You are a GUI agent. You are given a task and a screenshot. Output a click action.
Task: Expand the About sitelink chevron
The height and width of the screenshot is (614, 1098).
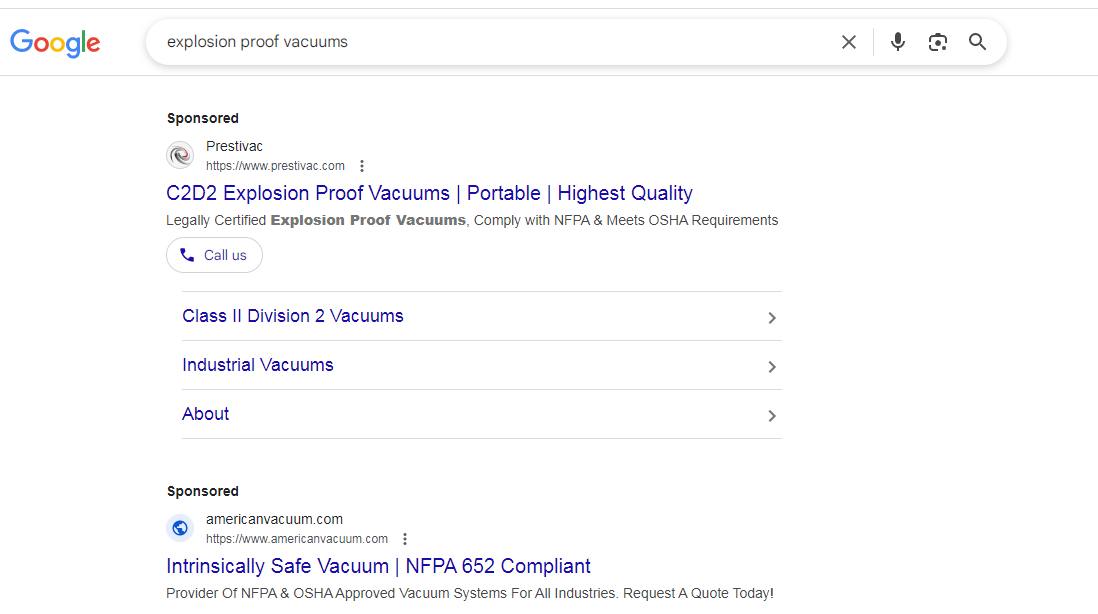click(x=771, y=416)
